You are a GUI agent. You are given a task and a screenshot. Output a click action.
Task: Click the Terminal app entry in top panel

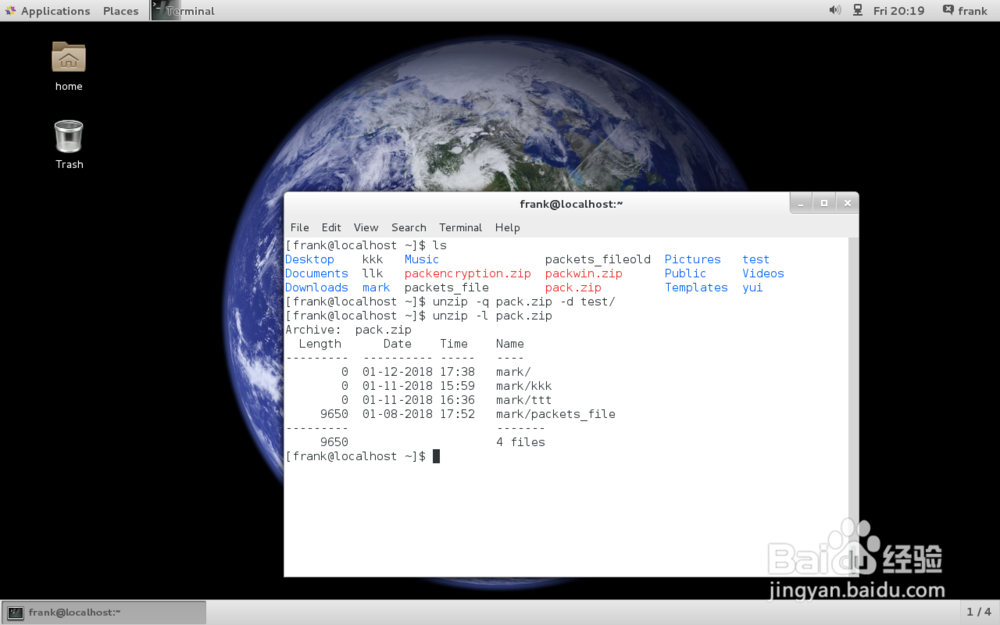coord(184,11)
